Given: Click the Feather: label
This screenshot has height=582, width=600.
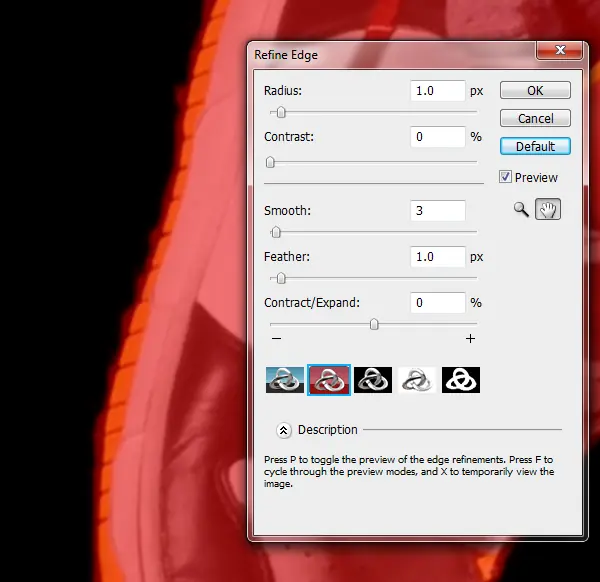Looking at the screenshot, I should click(x=287, y=256).
